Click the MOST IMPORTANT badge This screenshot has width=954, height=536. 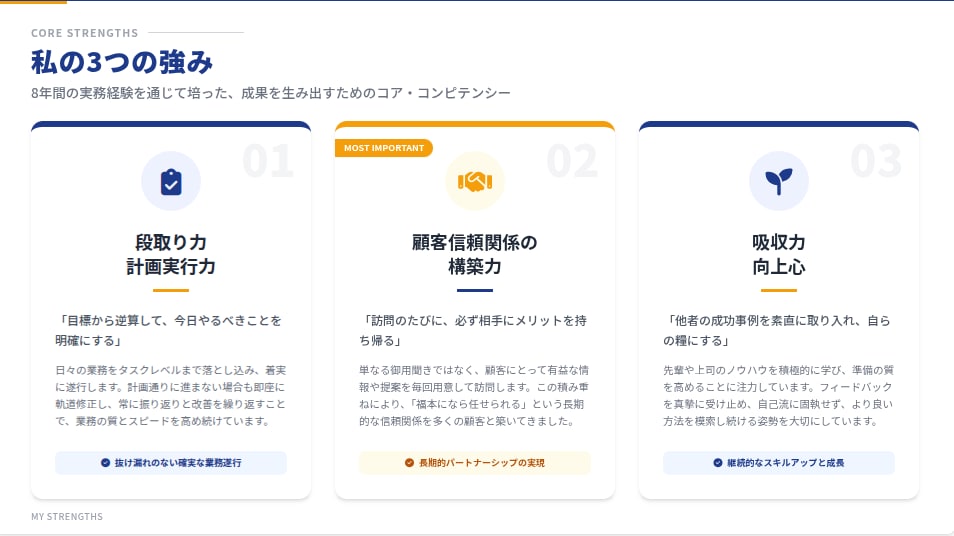coord(384,148)
